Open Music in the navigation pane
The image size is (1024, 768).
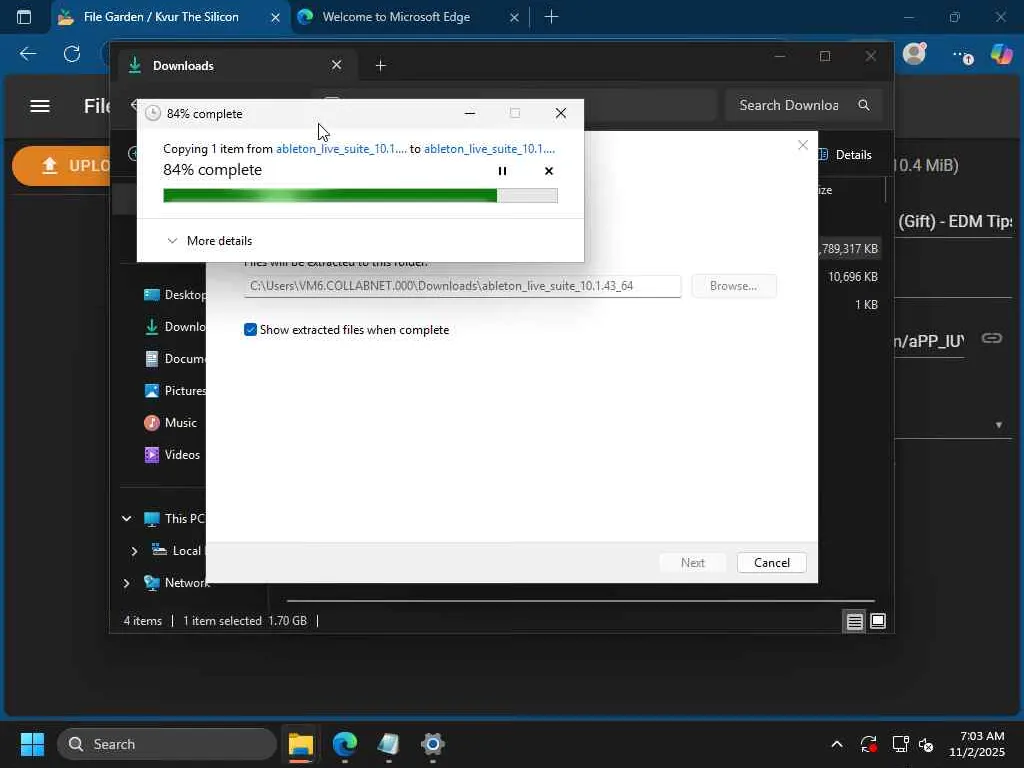click(170, 423)
